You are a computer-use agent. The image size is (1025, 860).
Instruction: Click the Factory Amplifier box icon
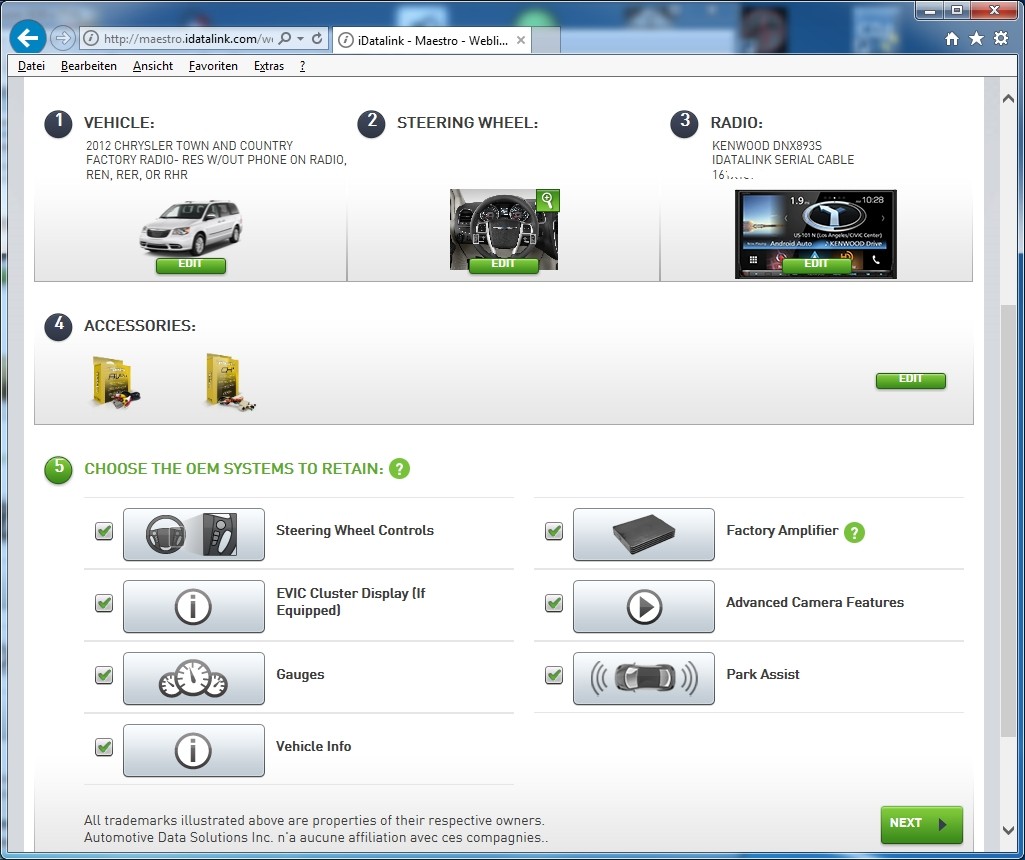(644, 535)
